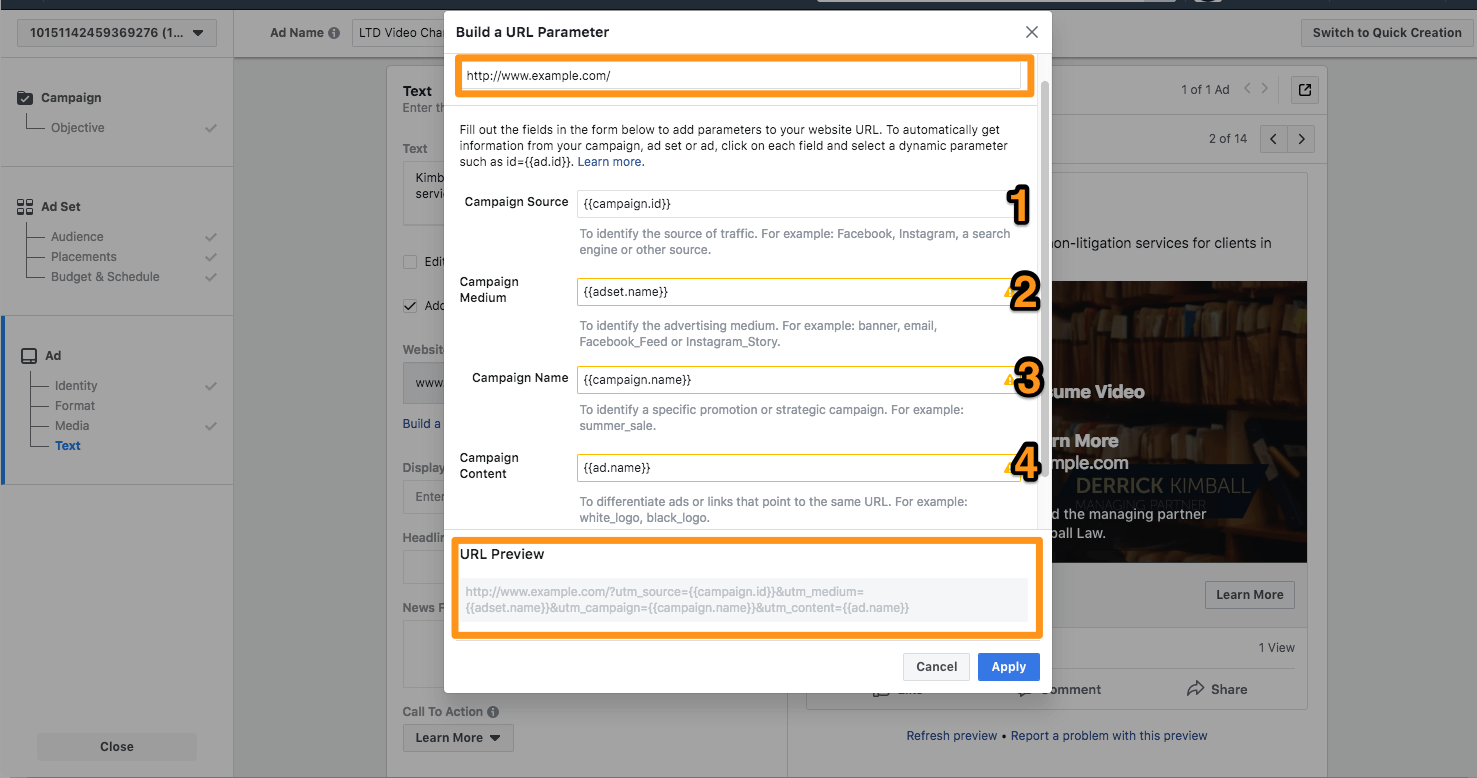This screenshot has width=1477, height=778.
Task: Open the Learn more link in dialog
Action: (x=611, y=162)
